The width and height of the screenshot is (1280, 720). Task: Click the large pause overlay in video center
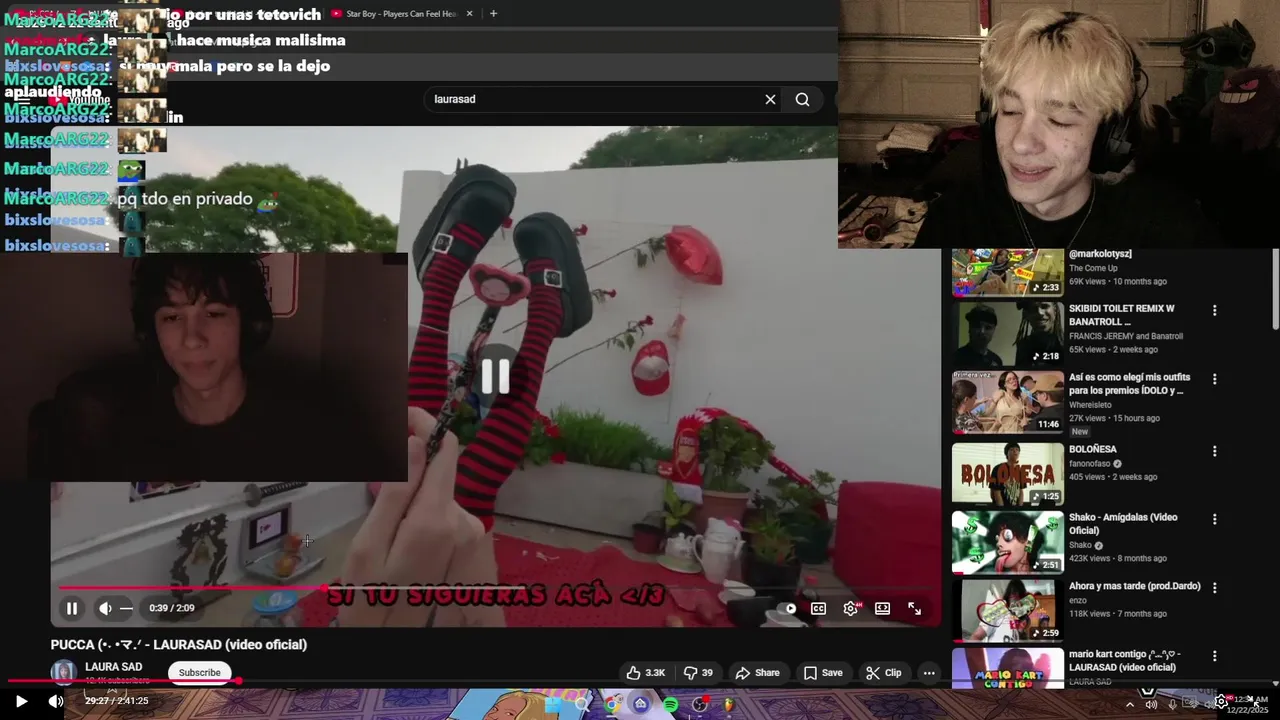click(x=495, y=376)
